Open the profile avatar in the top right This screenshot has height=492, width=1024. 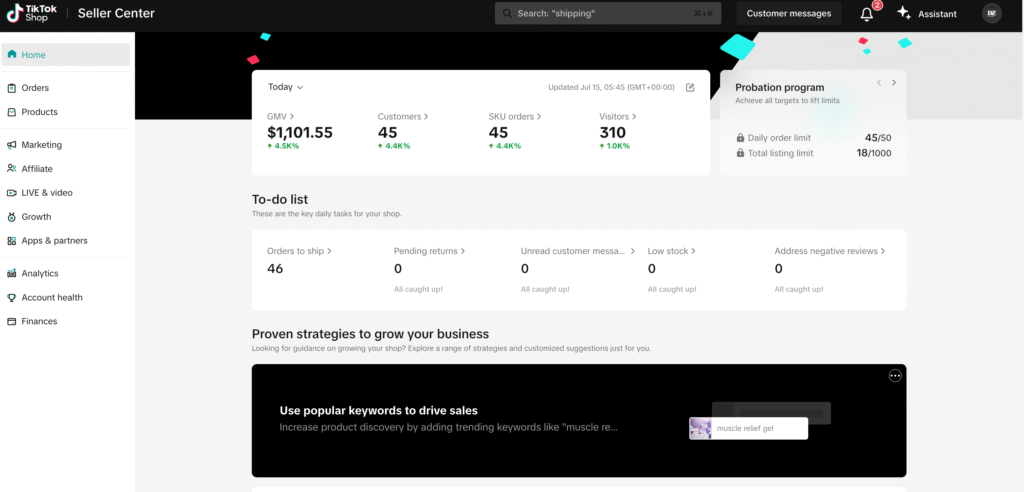[x=991, y=13]
